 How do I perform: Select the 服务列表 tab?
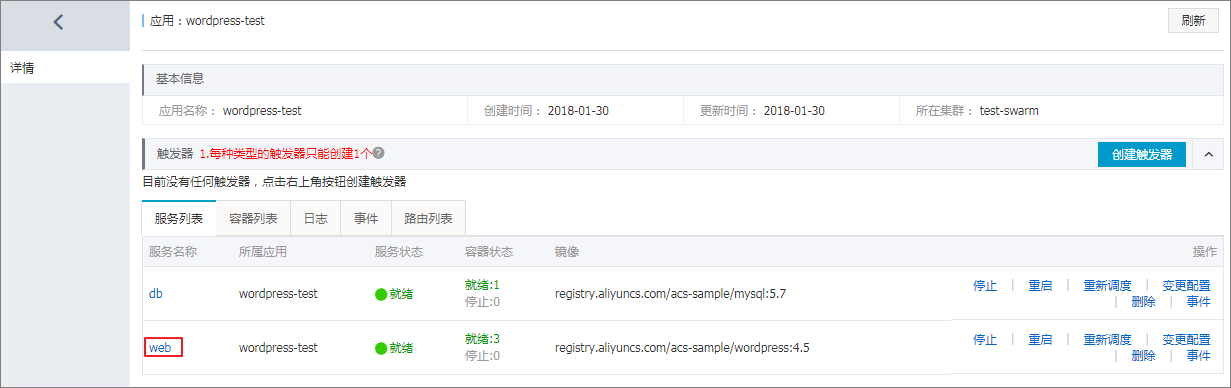click(x=179, y=218)
